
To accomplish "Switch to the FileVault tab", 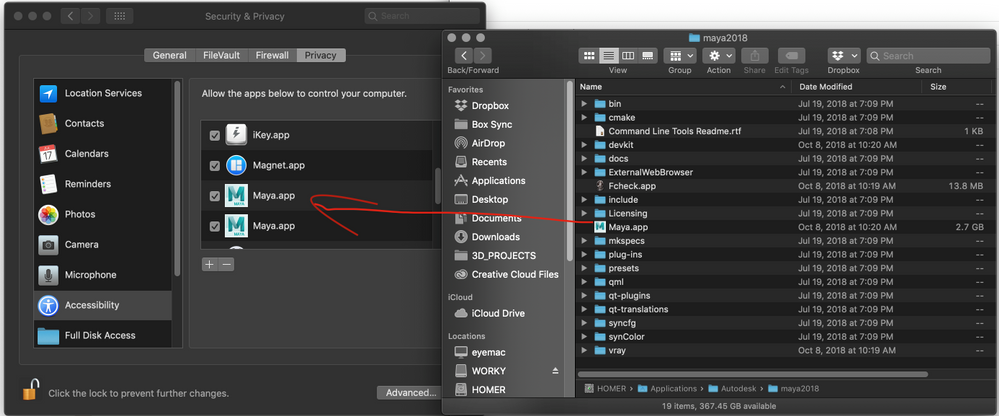I will point(221,55).
